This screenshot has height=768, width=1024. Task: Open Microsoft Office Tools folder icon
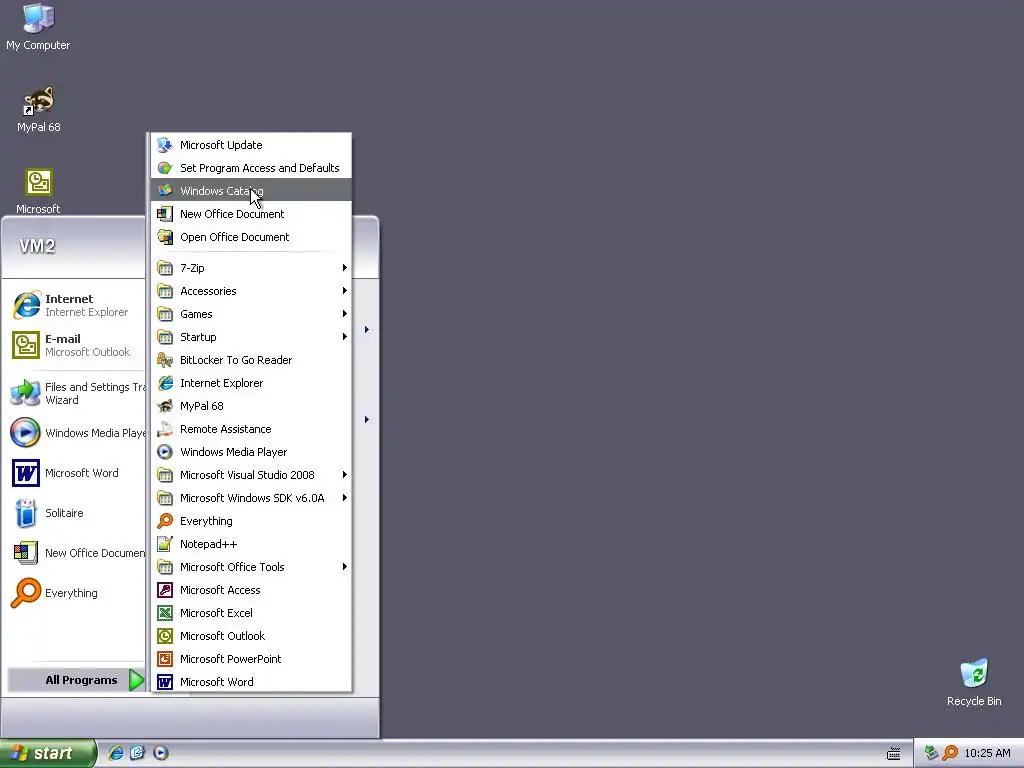165,567
